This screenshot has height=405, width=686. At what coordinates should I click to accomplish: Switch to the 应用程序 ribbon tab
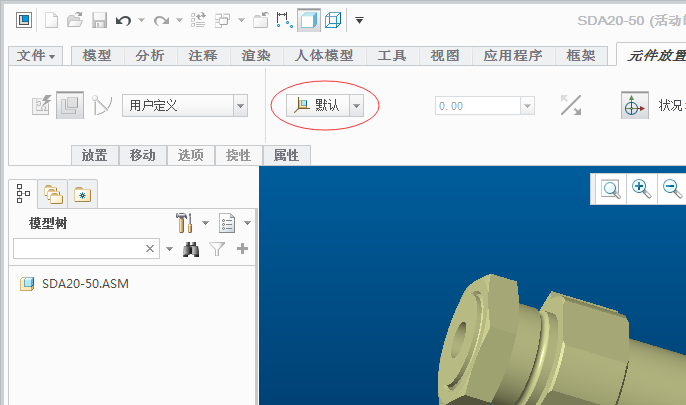click(x=513, y=56)
